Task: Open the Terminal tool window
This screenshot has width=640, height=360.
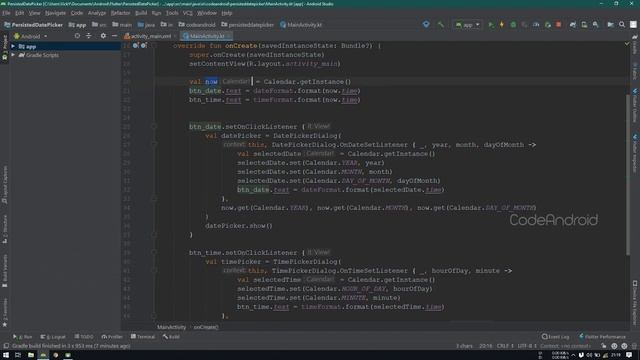Action: [143, 337]
